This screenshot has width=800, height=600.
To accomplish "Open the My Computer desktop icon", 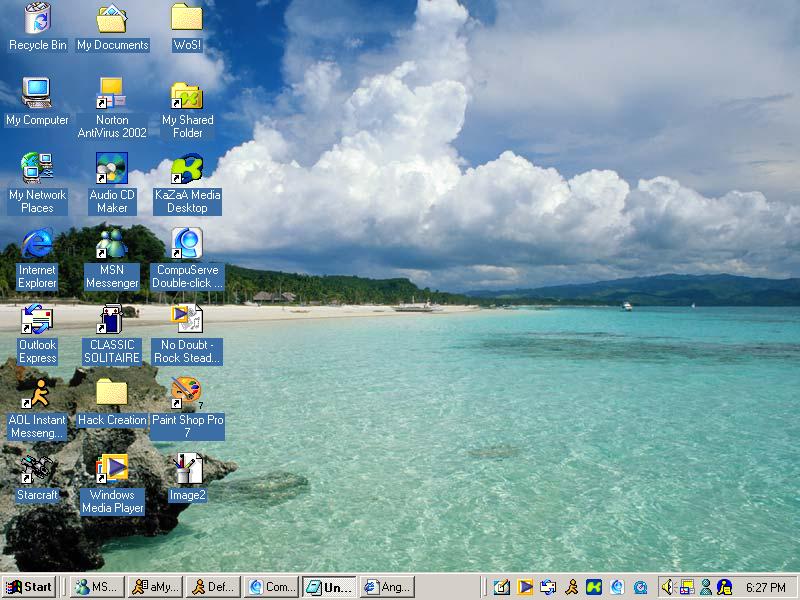I will [x=37, y=94].
